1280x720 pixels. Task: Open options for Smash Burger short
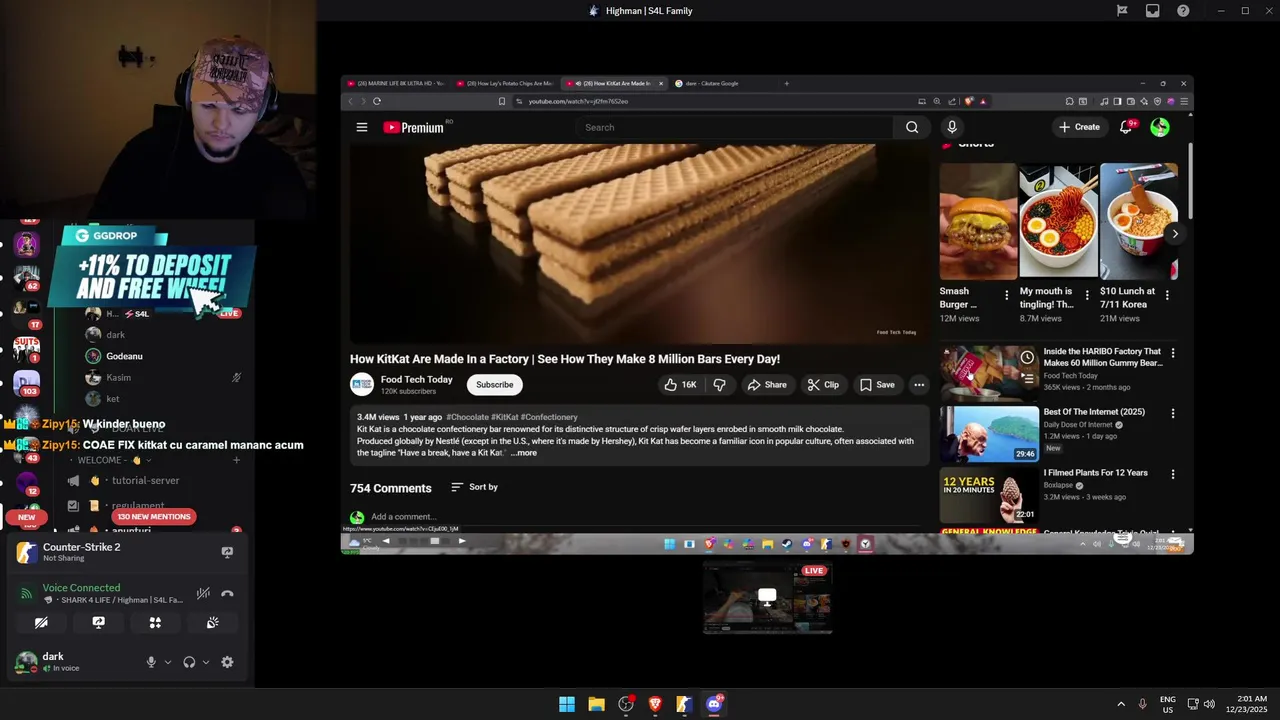coord(1006,296)
